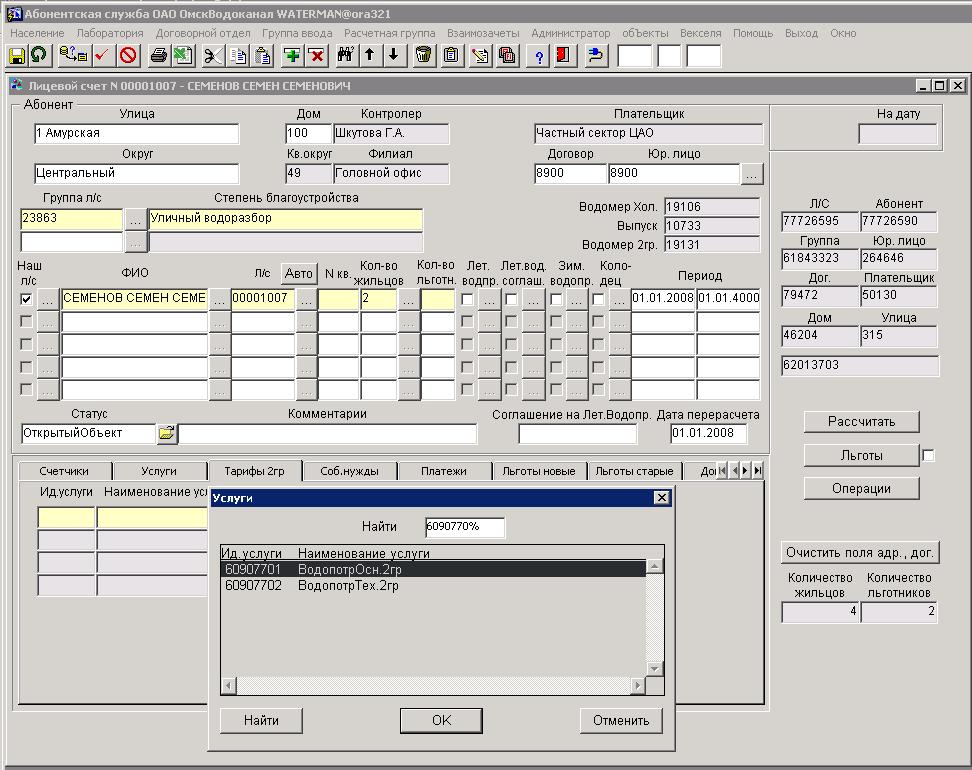Screen dimensions: 972x770
Task: Toggle the checkbox next to Льготы button
Action: [x=929, y=456]
